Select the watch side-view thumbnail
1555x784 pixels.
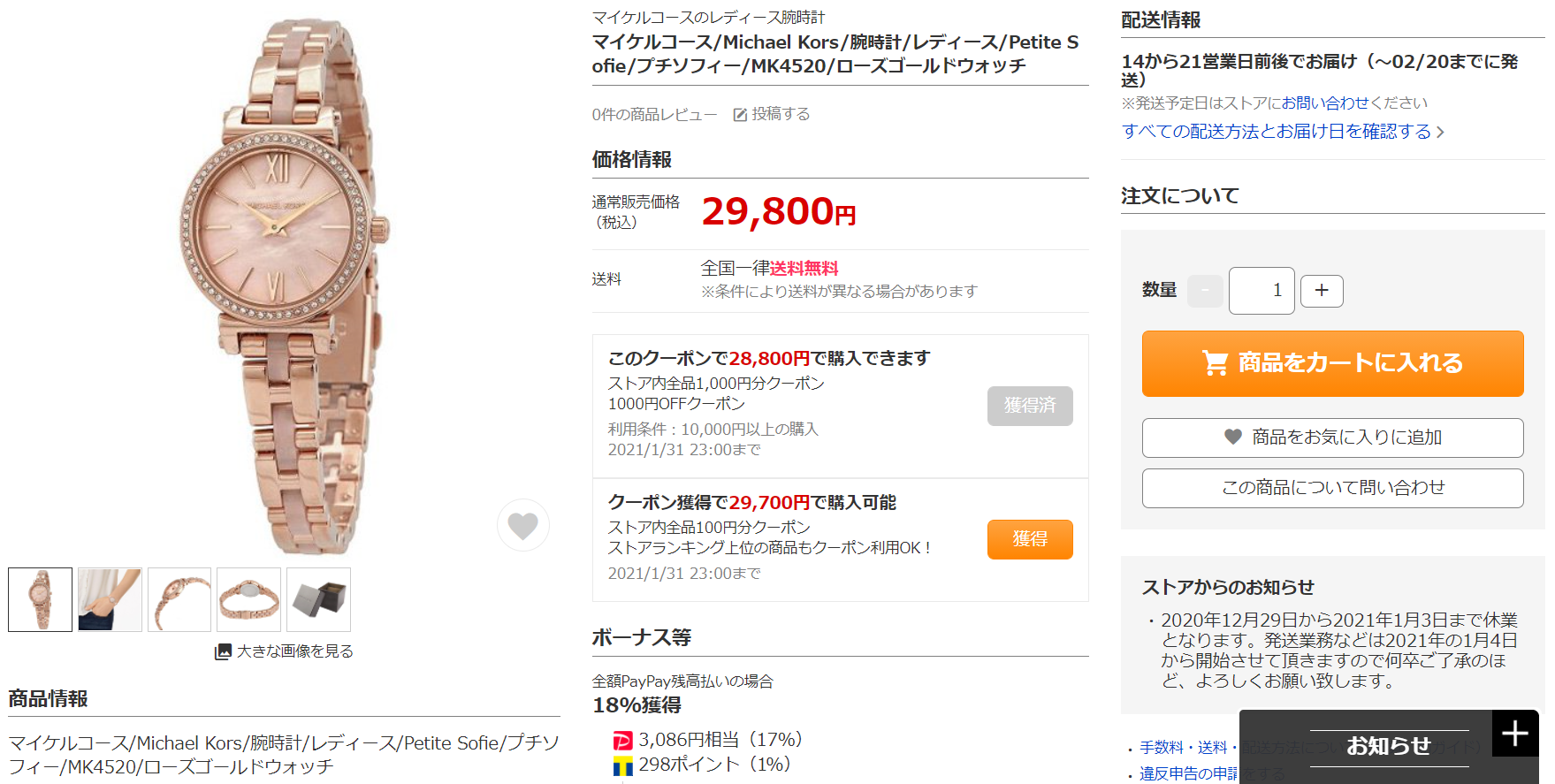point(179,599)
